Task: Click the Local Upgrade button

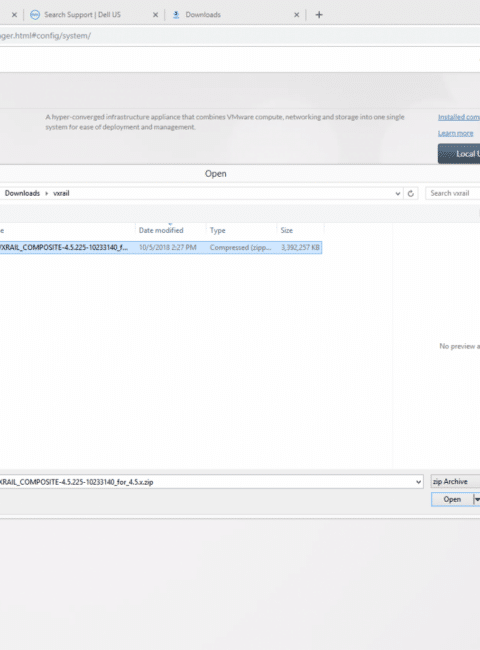Action: click(x=459, y=154)
